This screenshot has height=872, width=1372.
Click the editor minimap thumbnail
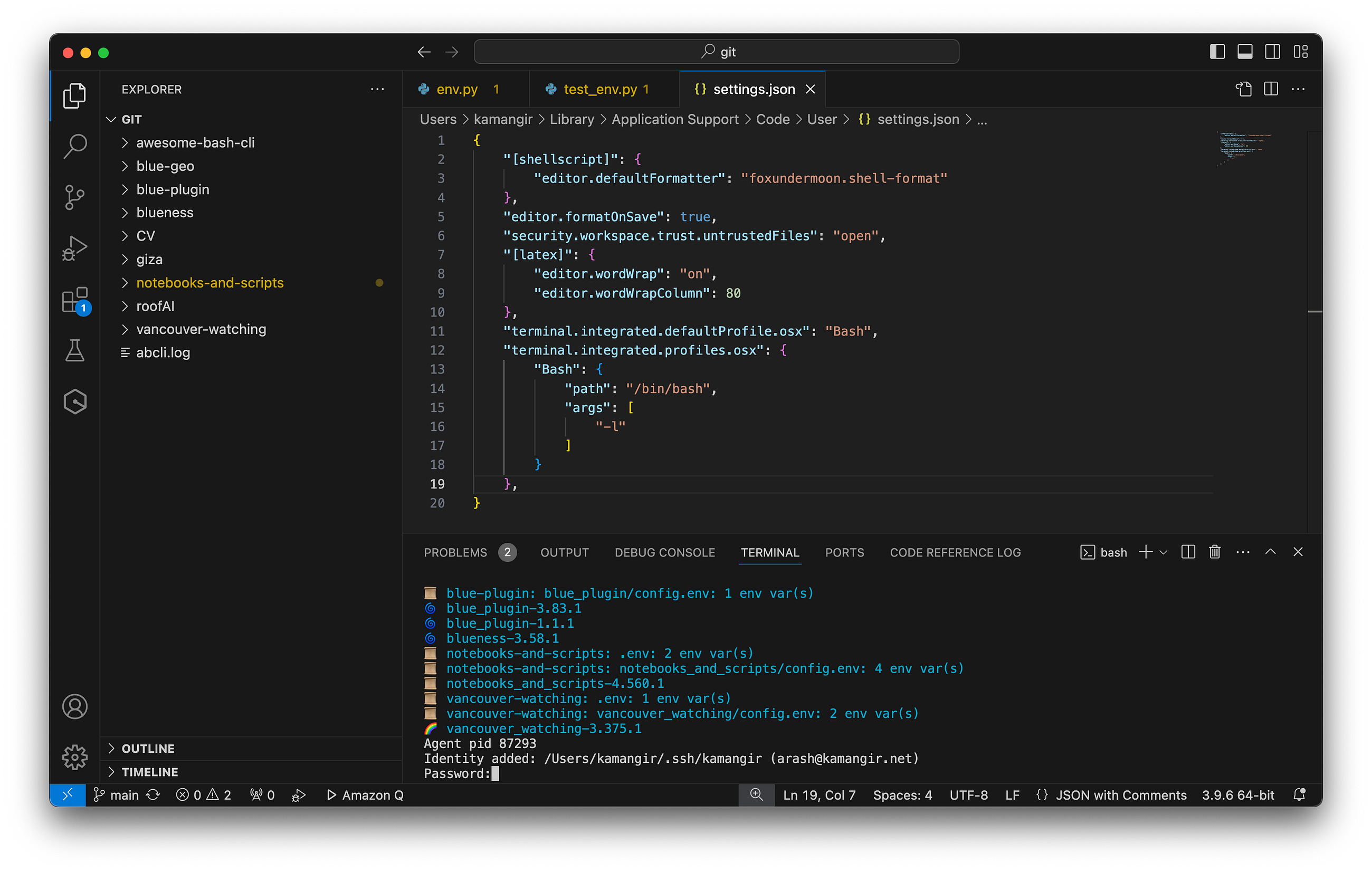(x=1244, y=148)
